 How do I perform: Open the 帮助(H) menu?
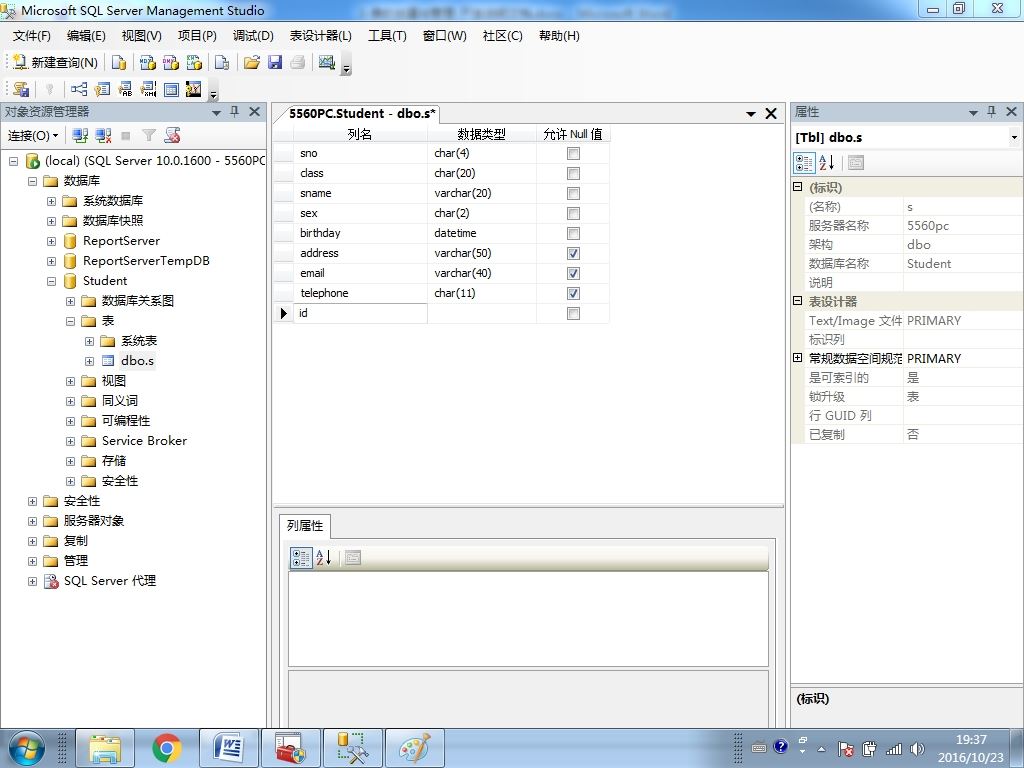pos(559,36)
